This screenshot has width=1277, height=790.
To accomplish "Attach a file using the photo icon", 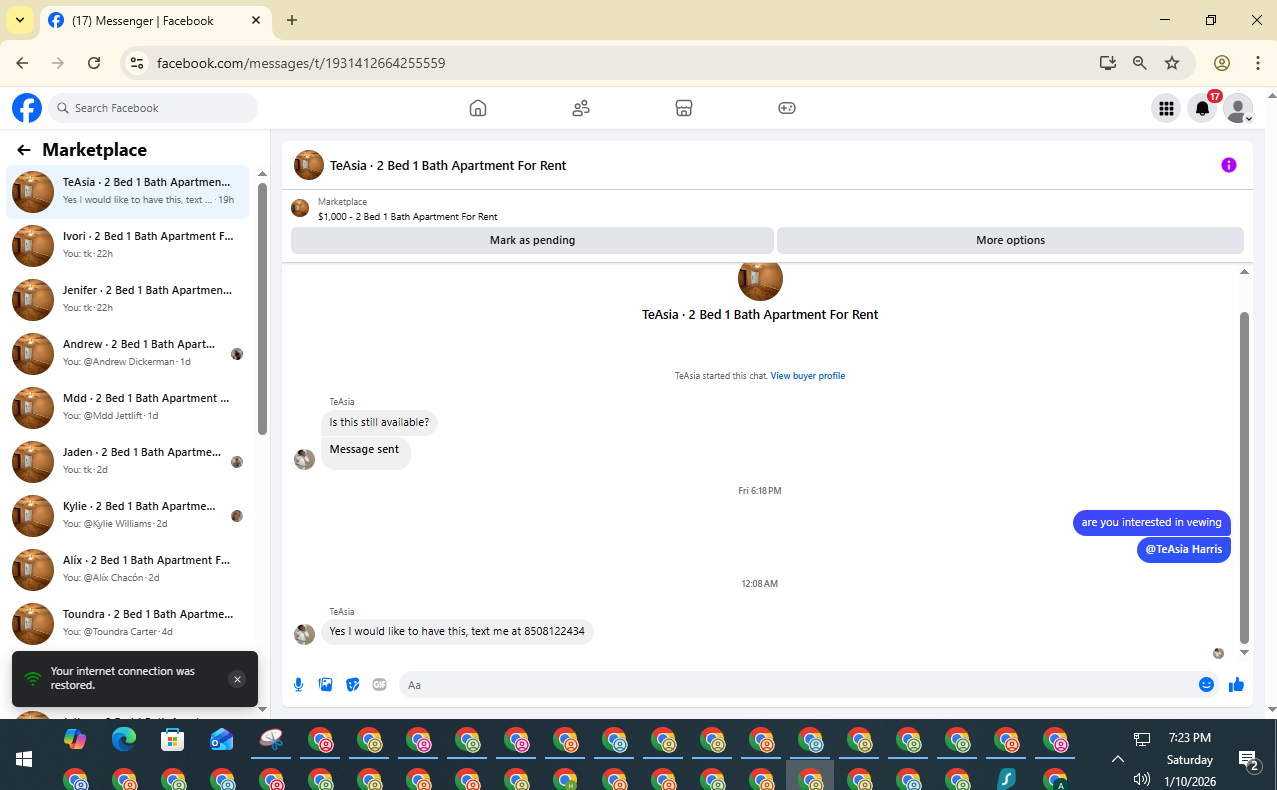I will point(325,685).
